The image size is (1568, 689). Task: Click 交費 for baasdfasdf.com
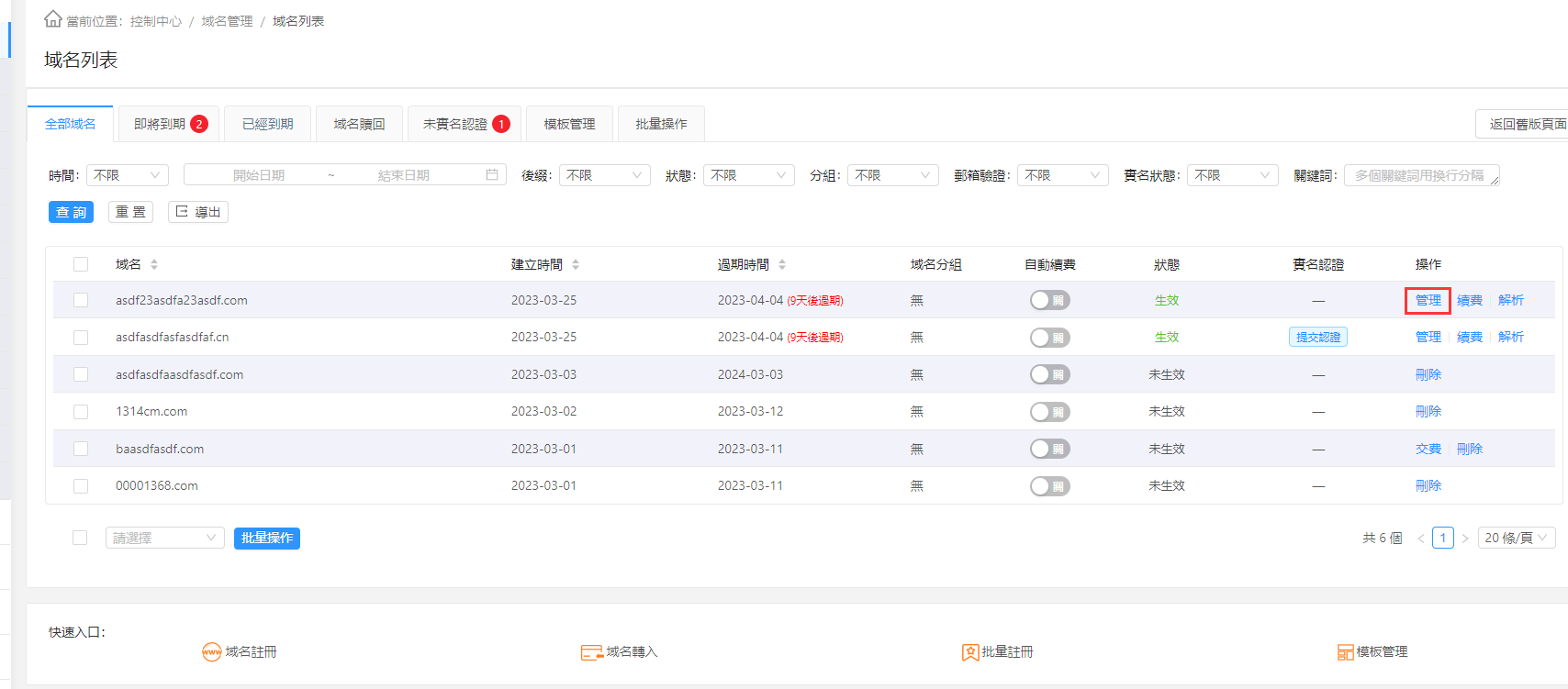[x=1428, y=449]
